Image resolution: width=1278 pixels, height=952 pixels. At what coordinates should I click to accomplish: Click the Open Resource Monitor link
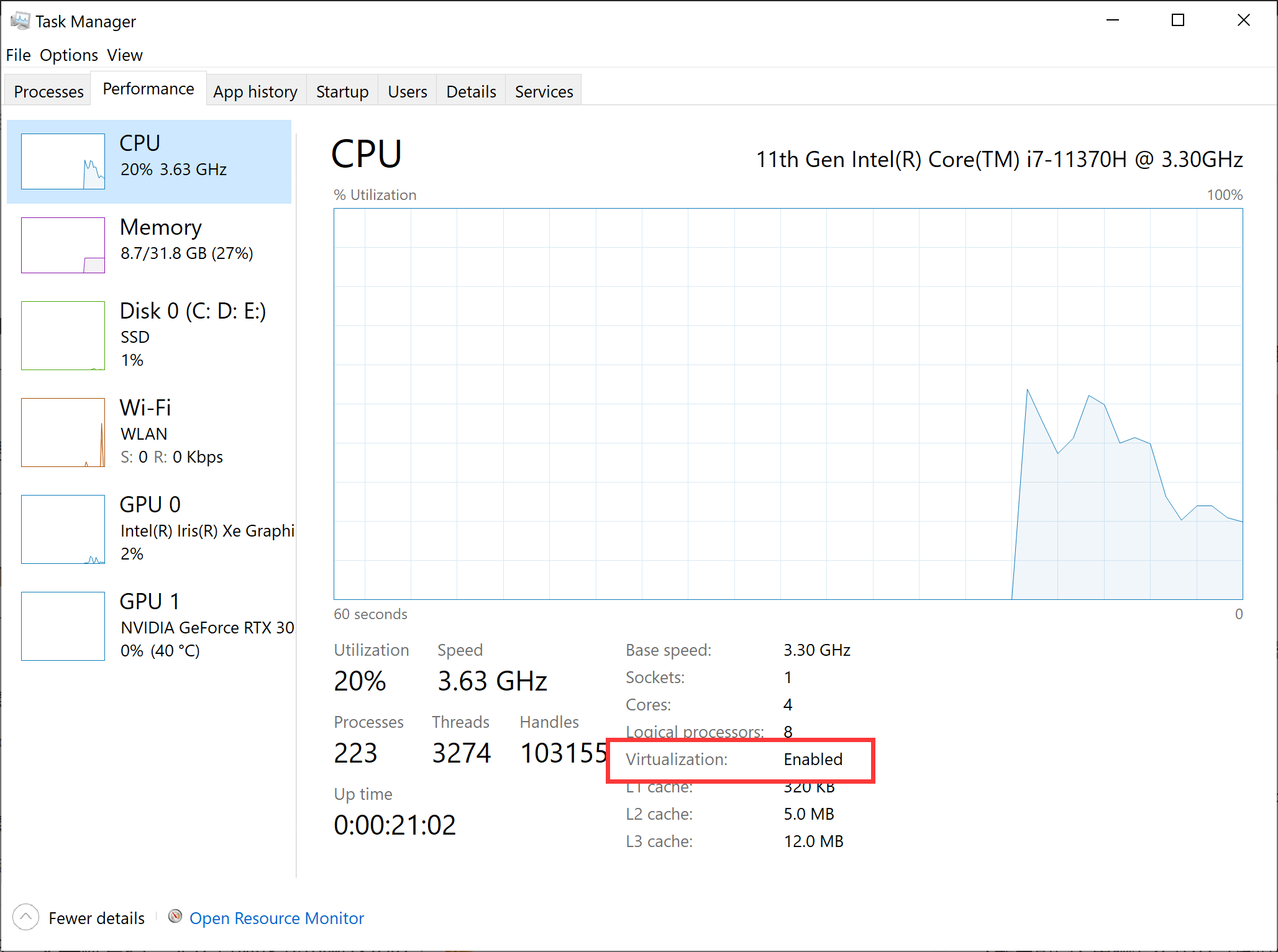point(276,918)
